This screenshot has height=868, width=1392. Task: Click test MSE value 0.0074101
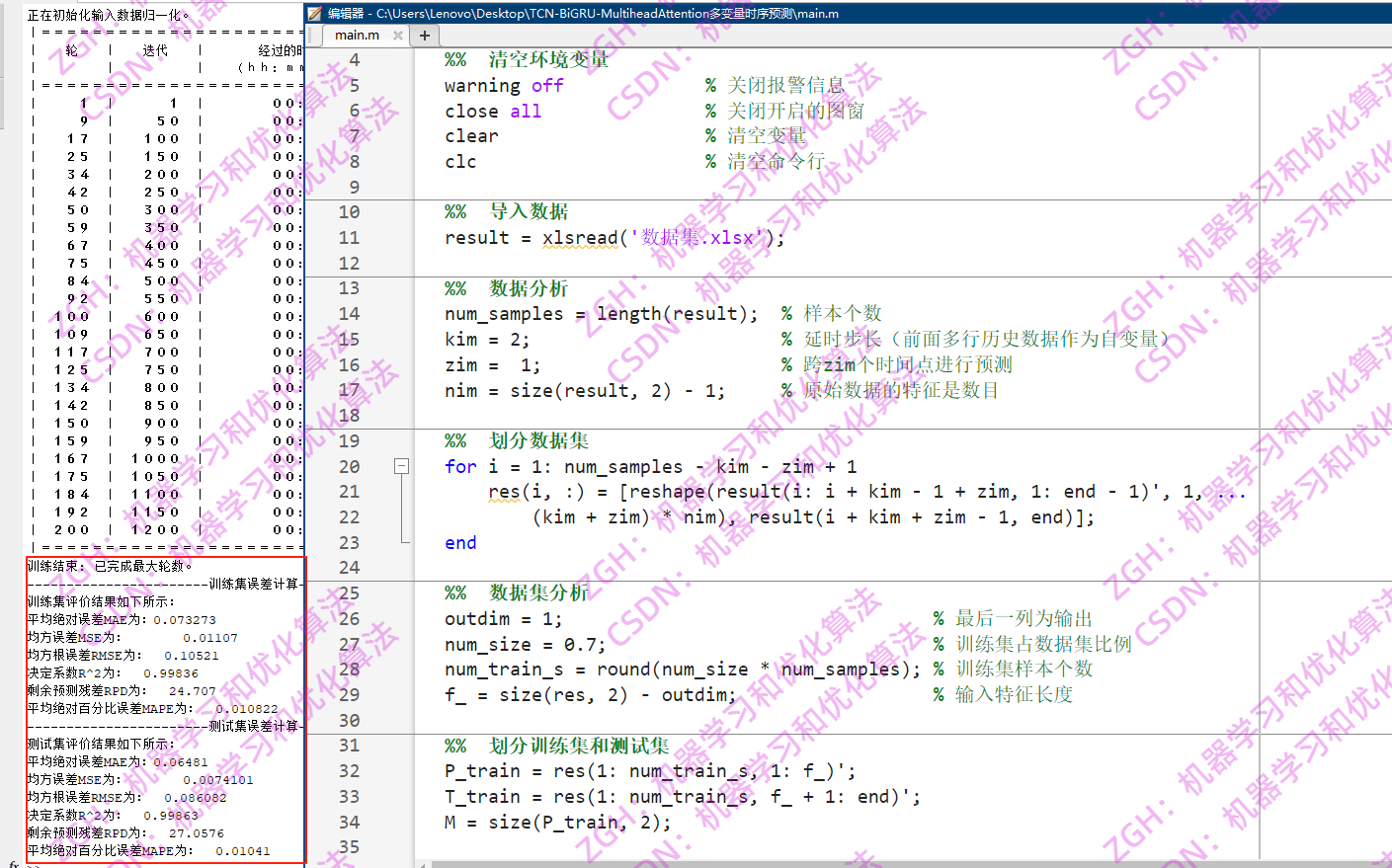click(218, 780)
